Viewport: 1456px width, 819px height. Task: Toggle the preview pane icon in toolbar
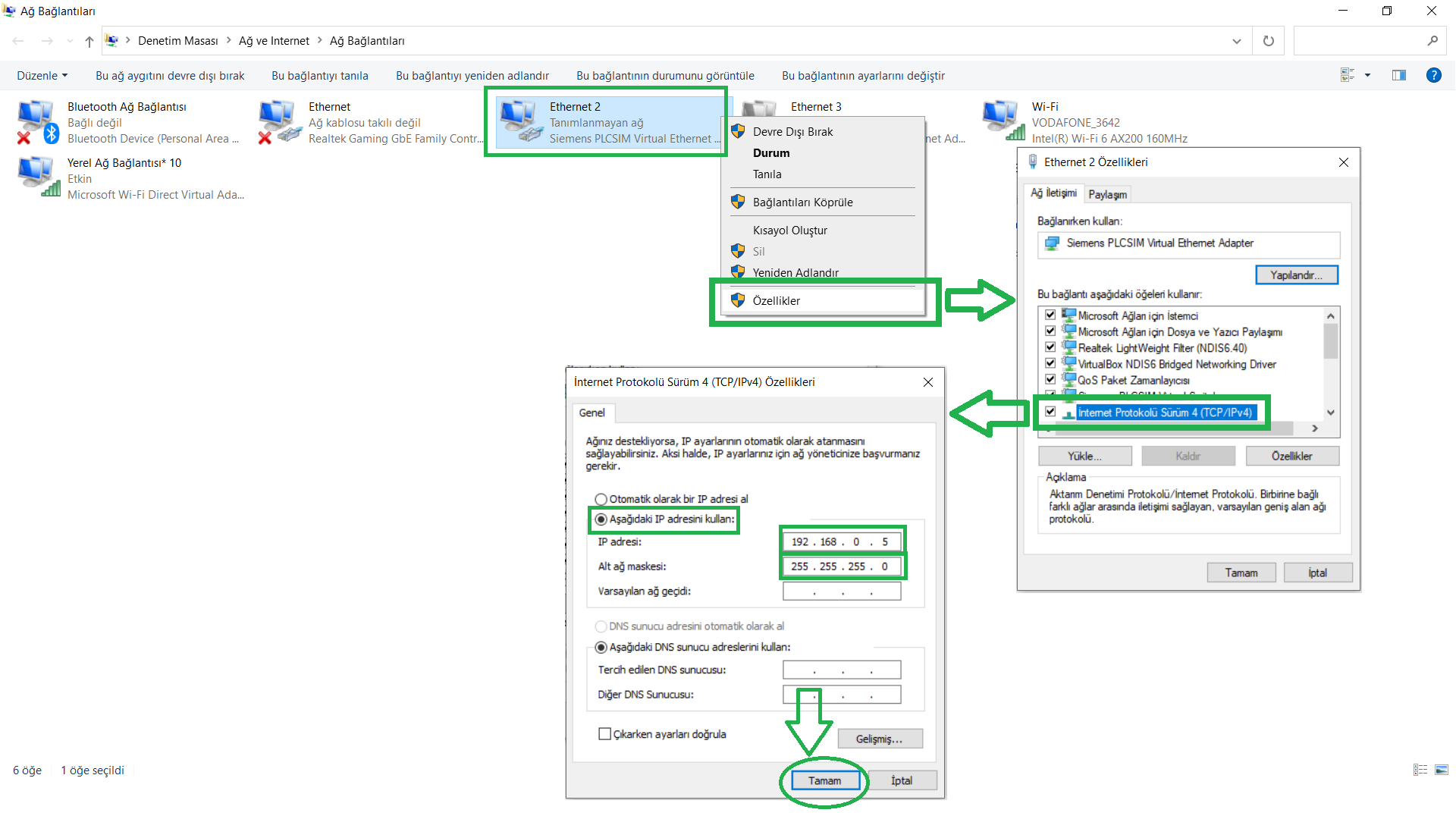click(1399, 75)
